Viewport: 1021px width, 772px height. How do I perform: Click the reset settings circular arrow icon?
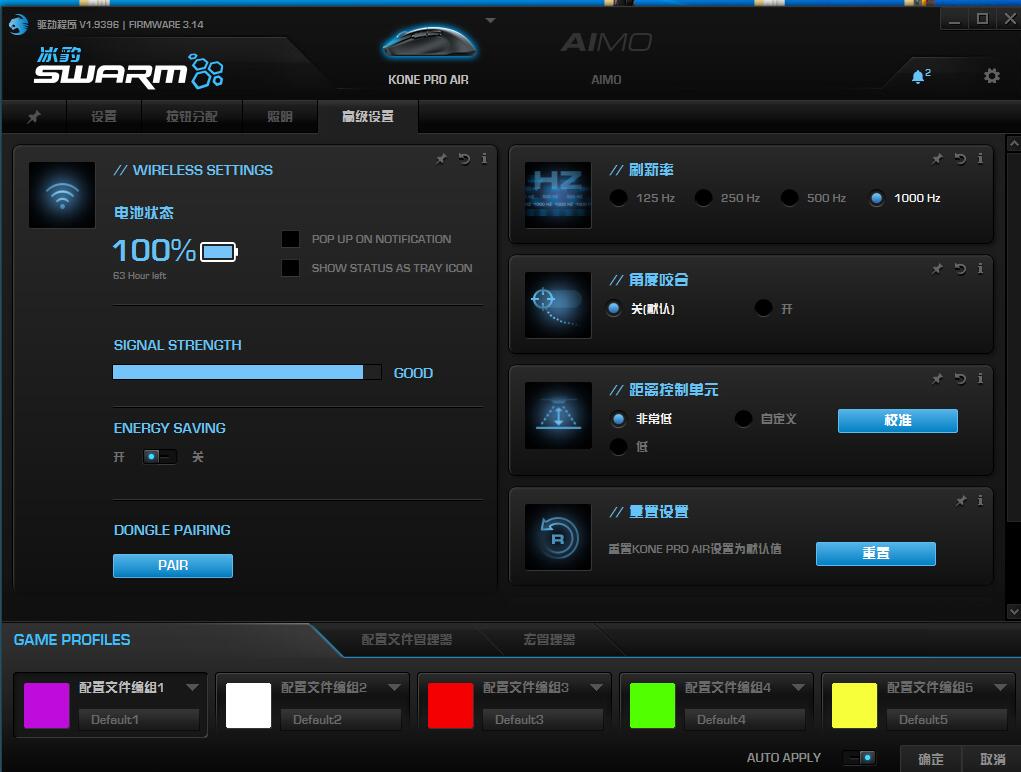pyautogui.click(x=557, y=536)
